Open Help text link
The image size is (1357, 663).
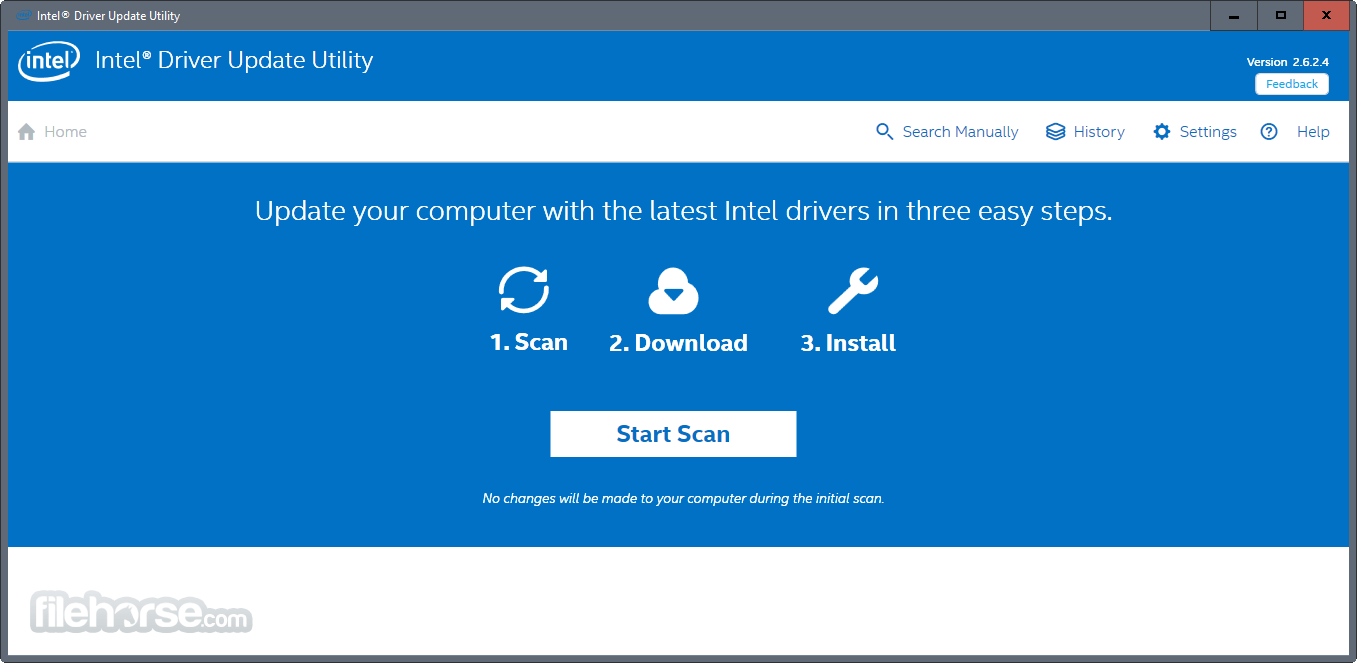[1313, 132]
